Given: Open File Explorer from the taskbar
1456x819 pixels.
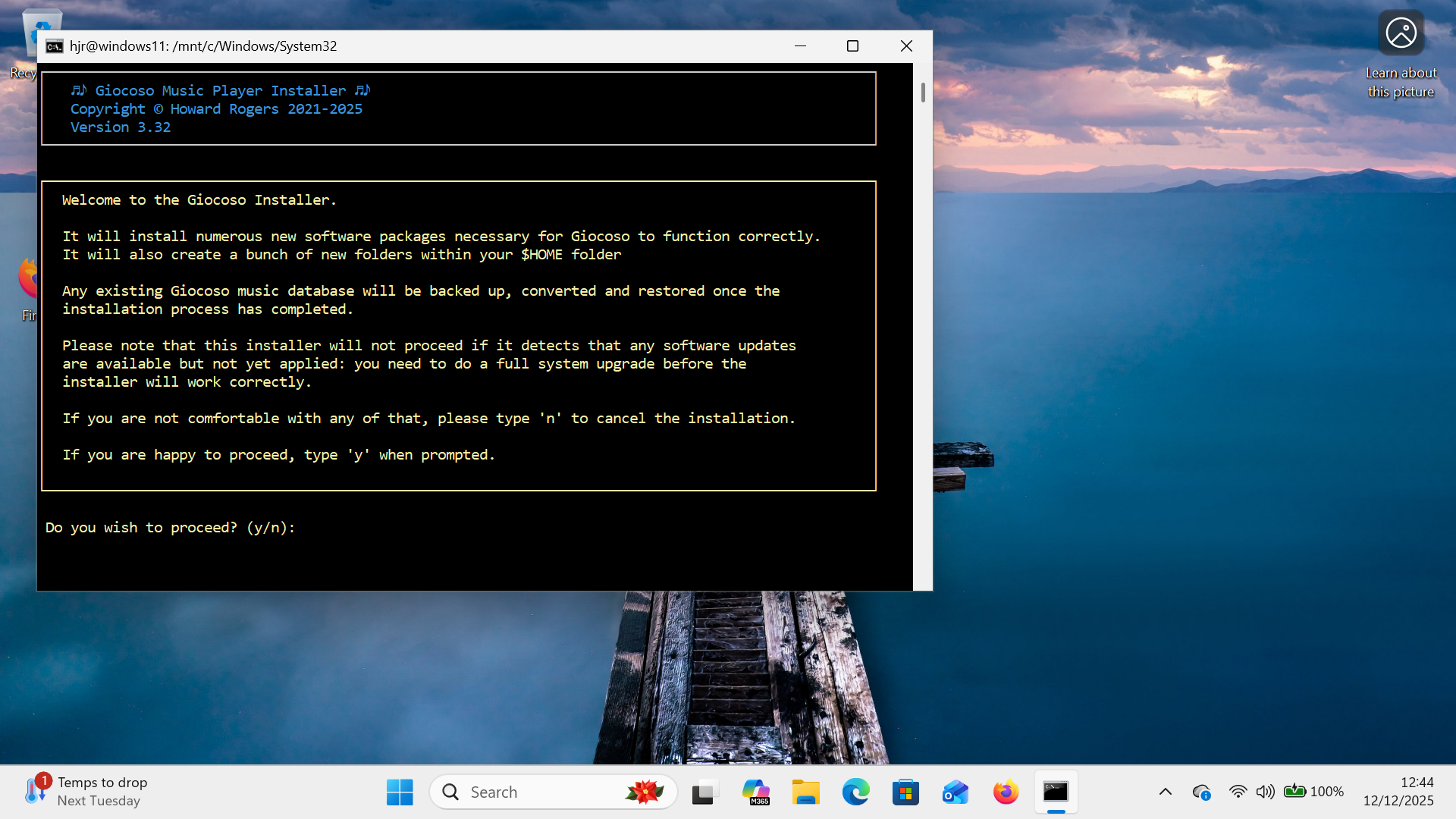Looking at the screenshot, I should 806,791.
